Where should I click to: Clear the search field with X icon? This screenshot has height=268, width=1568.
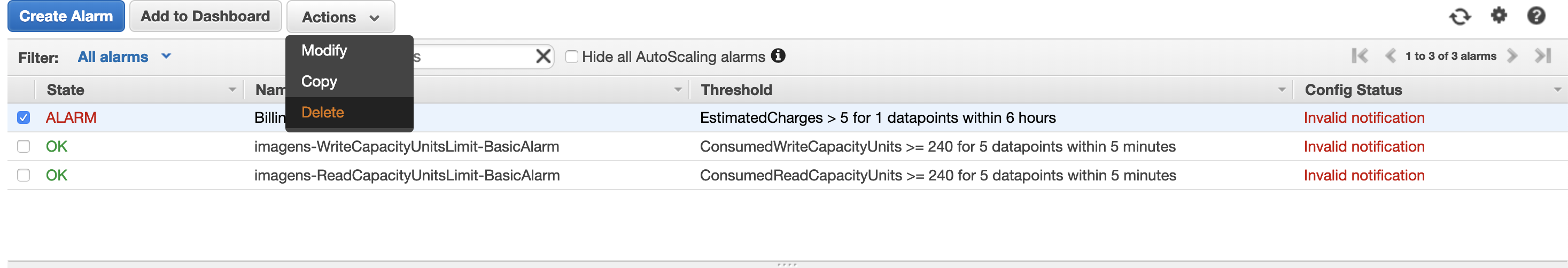(543, 57)
